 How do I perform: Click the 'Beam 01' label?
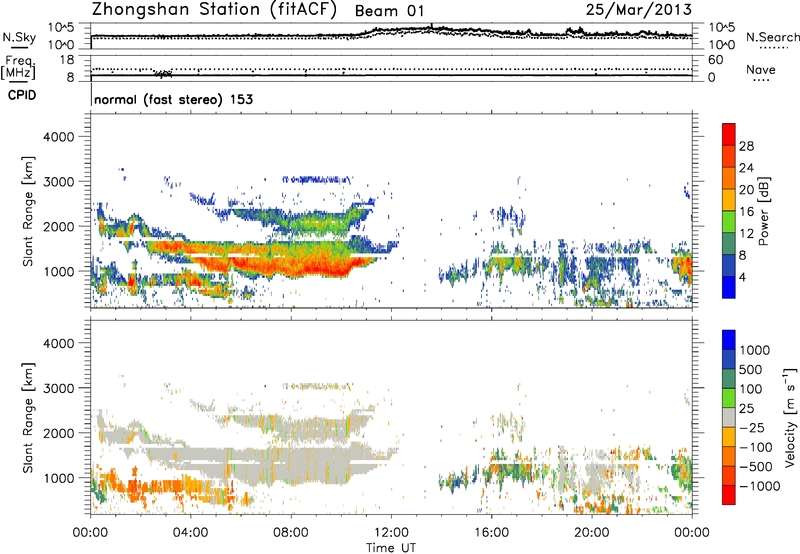(389, 11)
